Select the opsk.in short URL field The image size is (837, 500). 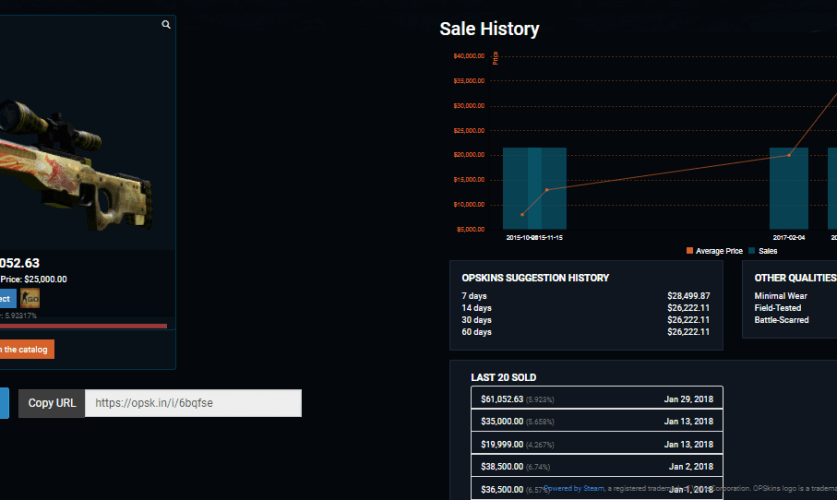[193, 403]
